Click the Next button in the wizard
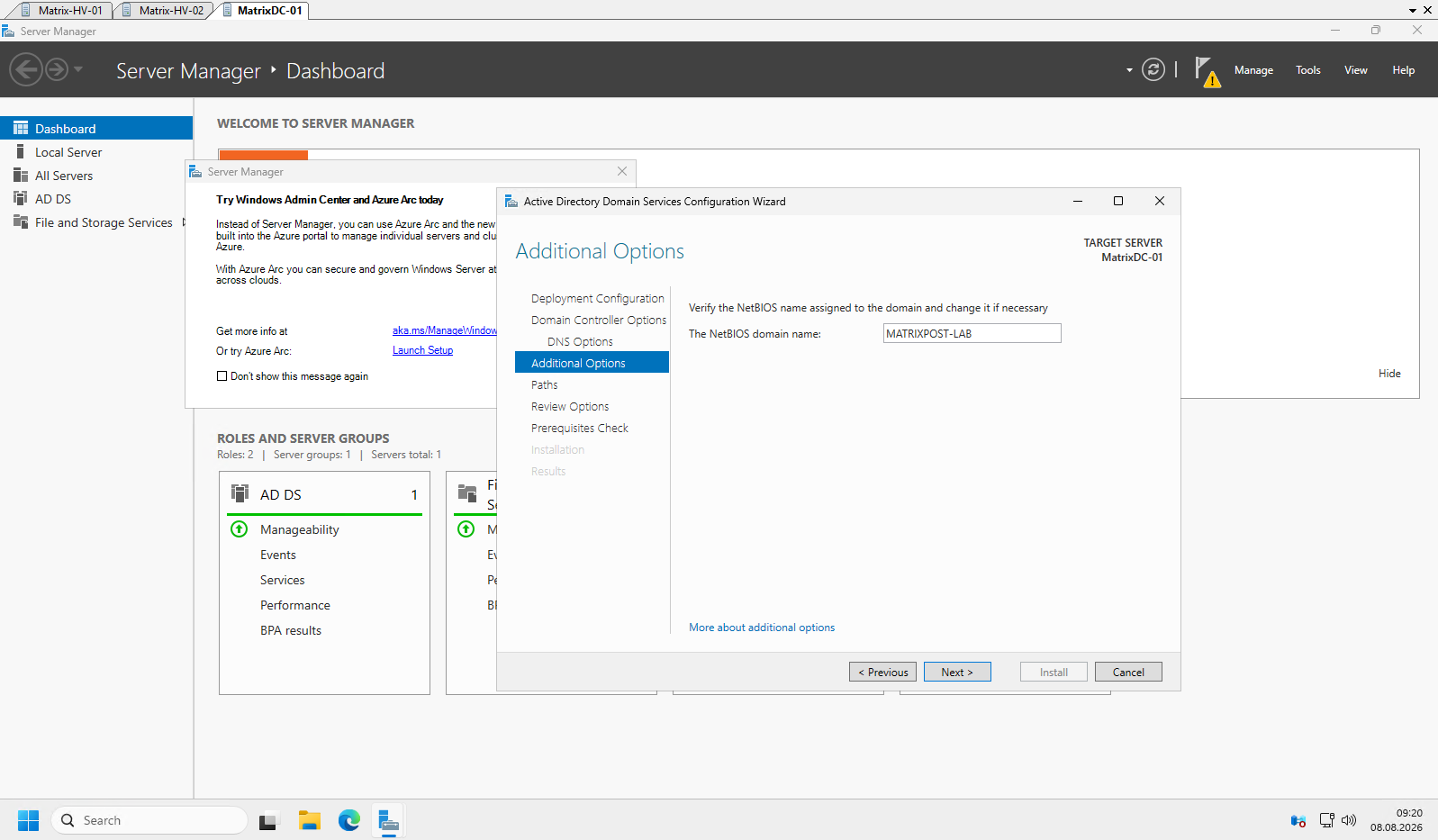Image resolution: width=1438 pixels, height=840 pixels. tap(957, 672)
